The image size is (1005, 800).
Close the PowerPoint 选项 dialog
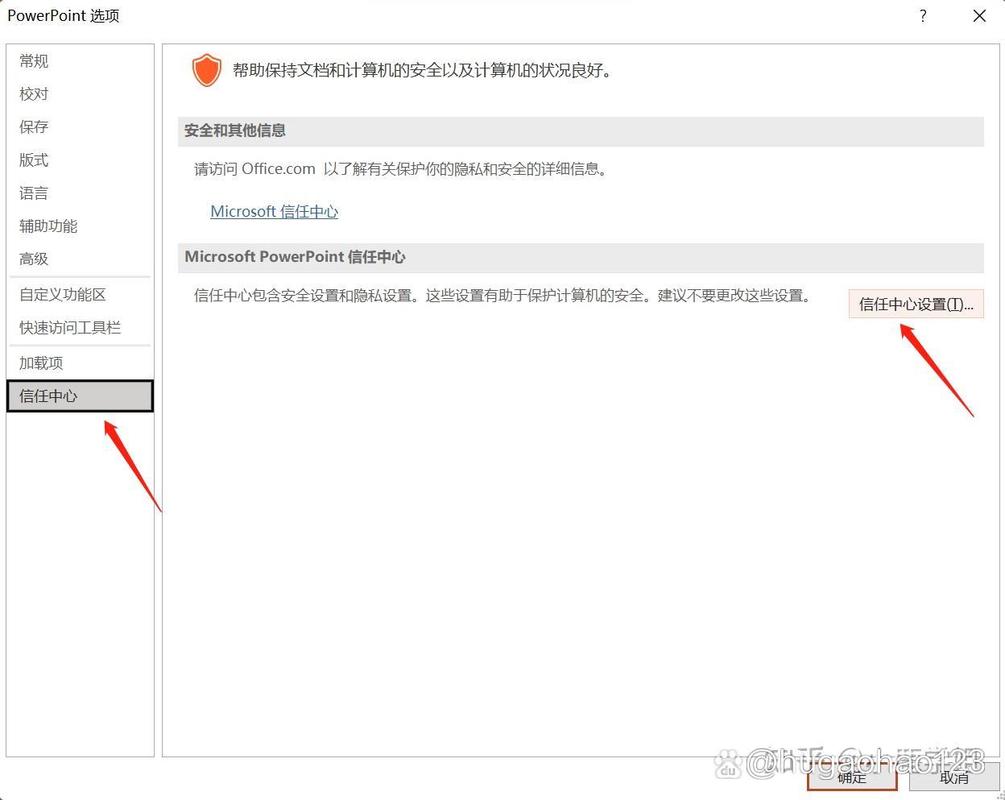point(979,16)
